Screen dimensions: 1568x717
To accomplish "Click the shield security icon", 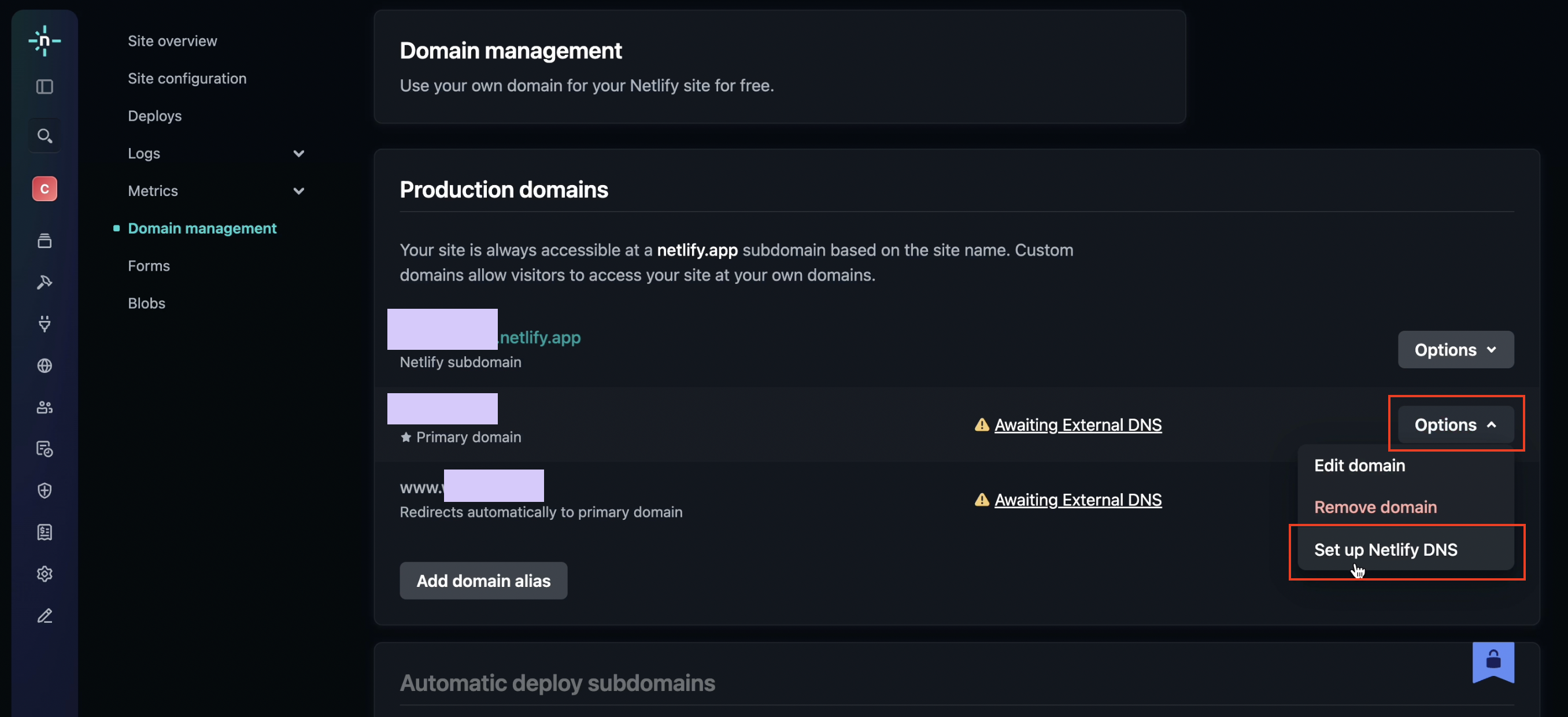I will click(x=45, y=490).
